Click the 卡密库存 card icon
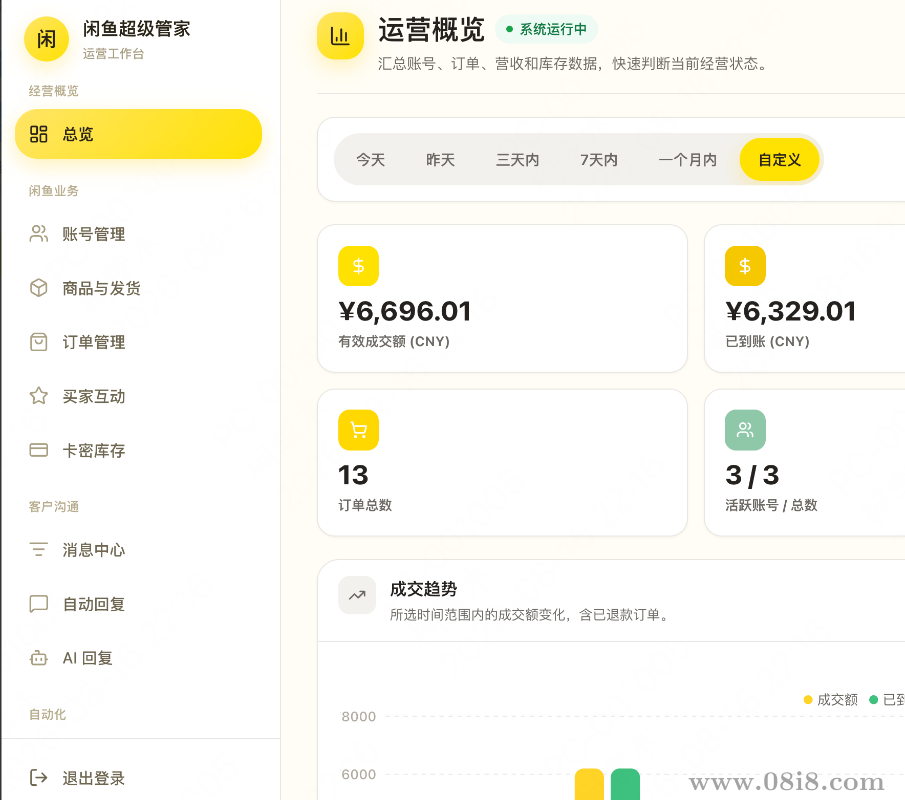Viewport: 905px width, 800px height. pos(39,450)
